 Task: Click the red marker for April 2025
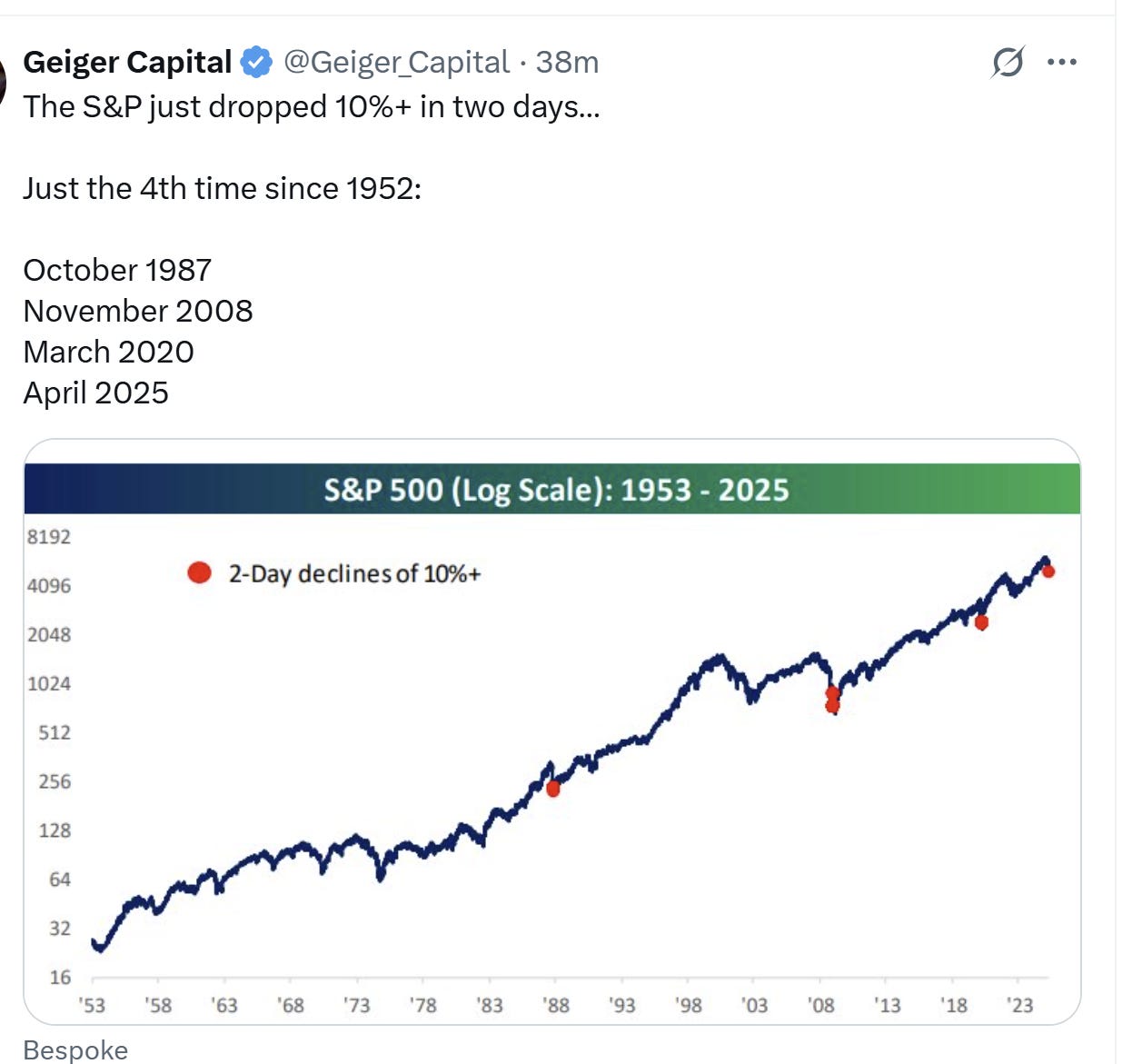point(1050,572)
